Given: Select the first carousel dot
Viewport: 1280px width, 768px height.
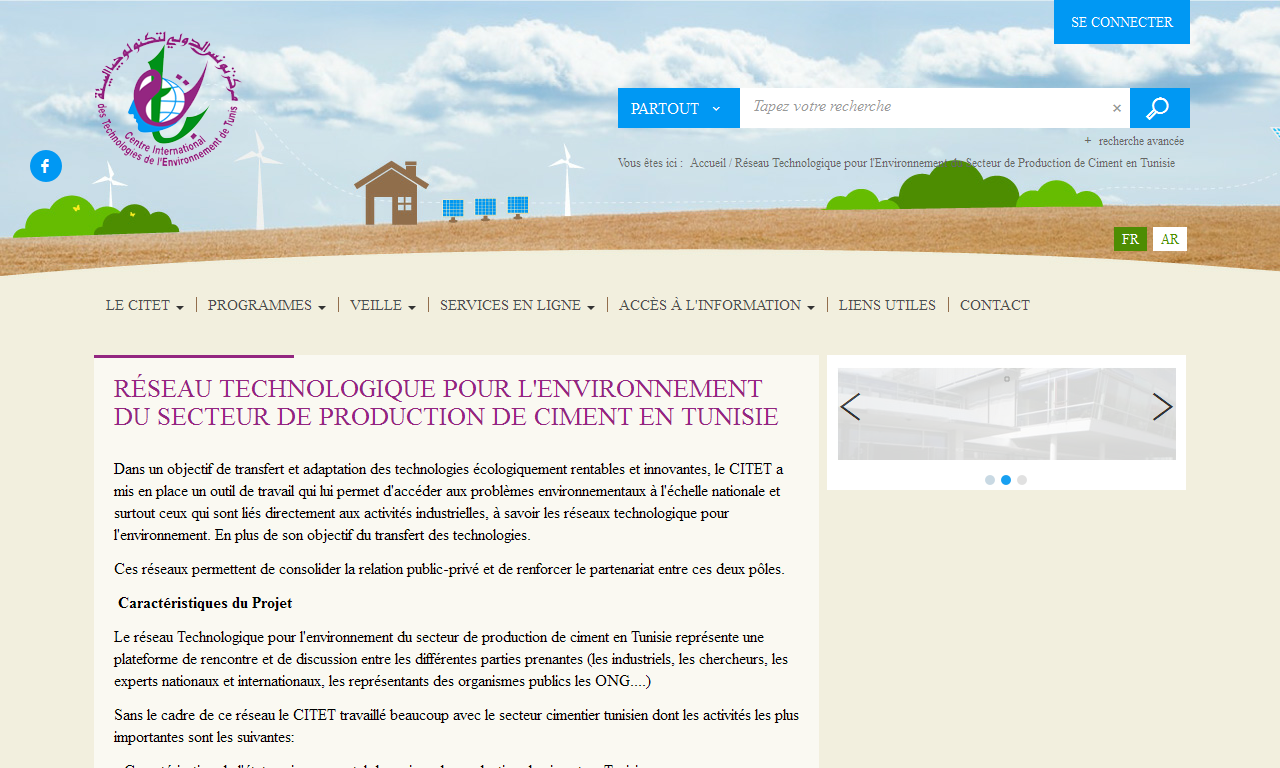Looking at the screenshot, I should click(x=990, y=480).
